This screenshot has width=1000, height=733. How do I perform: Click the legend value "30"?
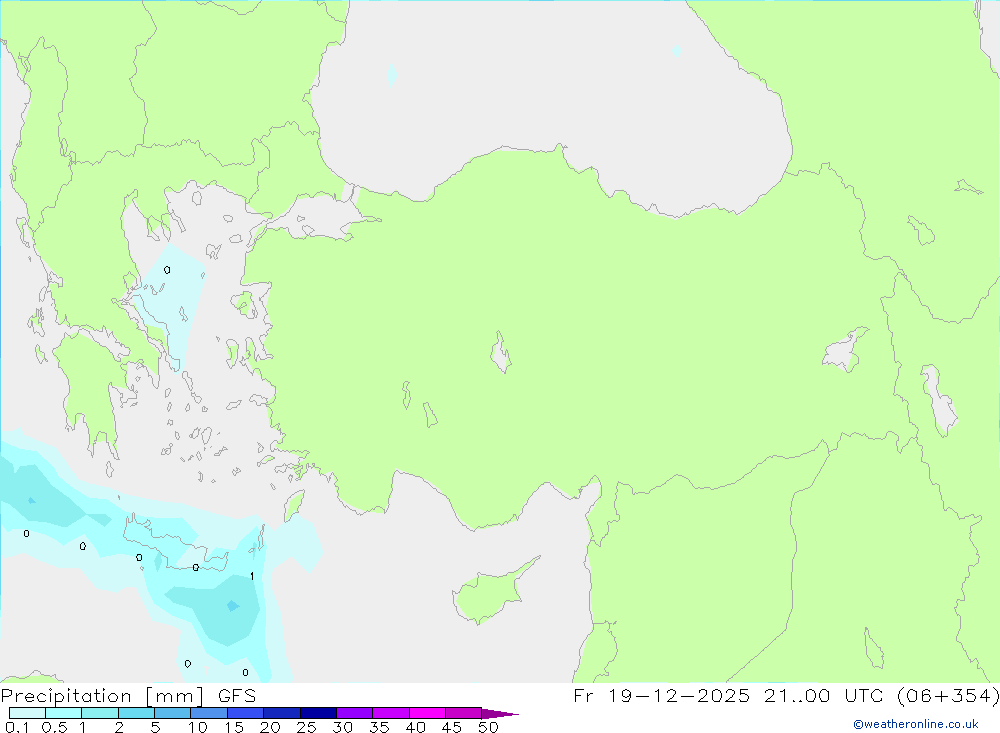[x=342, y=727]
